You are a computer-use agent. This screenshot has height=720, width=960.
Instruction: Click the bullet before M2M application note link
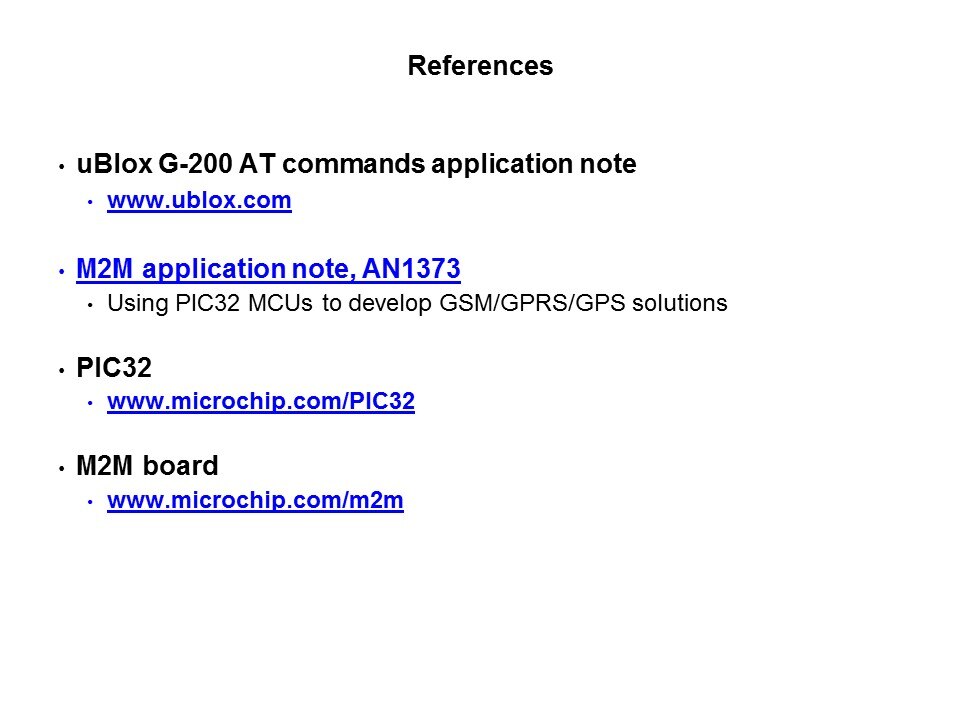pos(61,271)
